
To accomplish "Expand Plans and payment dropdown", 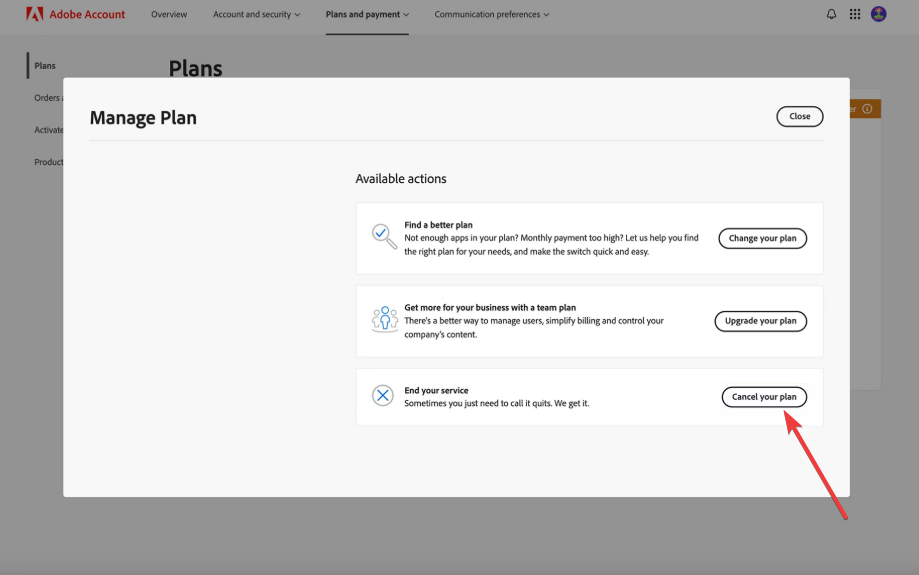I will (367, 15).
